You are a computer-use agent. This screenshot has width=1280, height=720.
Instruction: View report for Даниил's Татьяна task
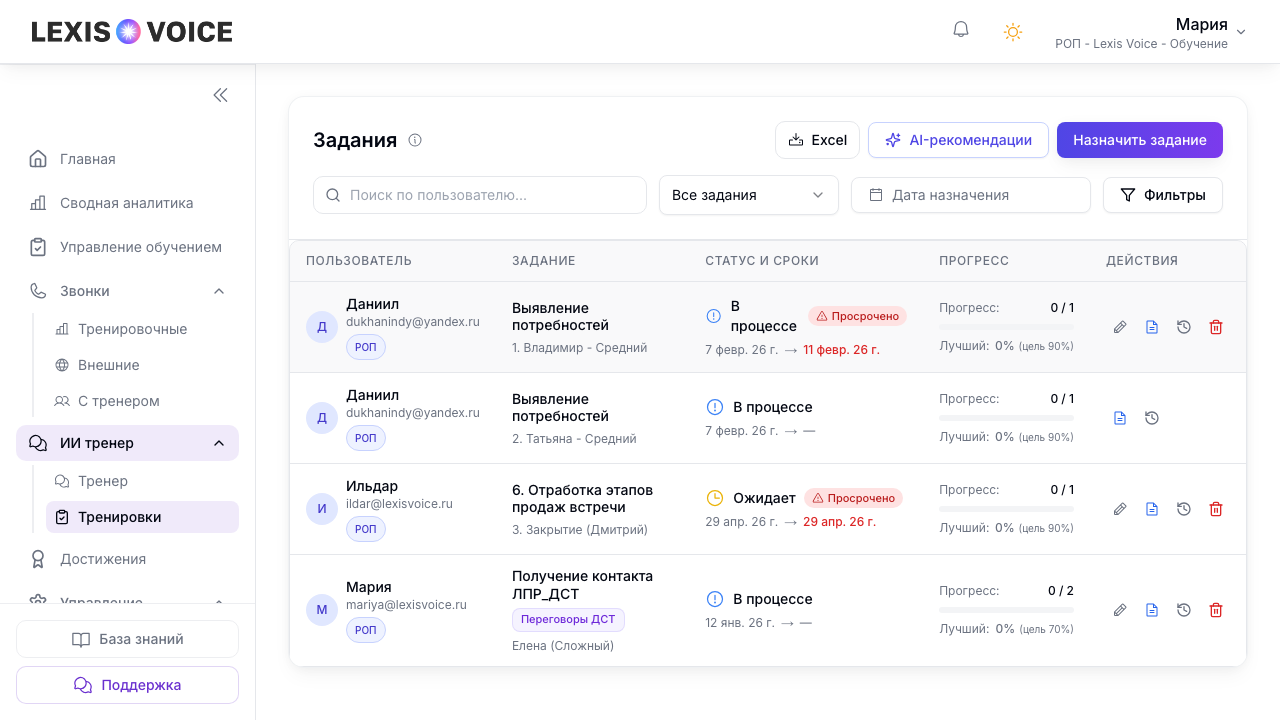tap(1120, 418)
